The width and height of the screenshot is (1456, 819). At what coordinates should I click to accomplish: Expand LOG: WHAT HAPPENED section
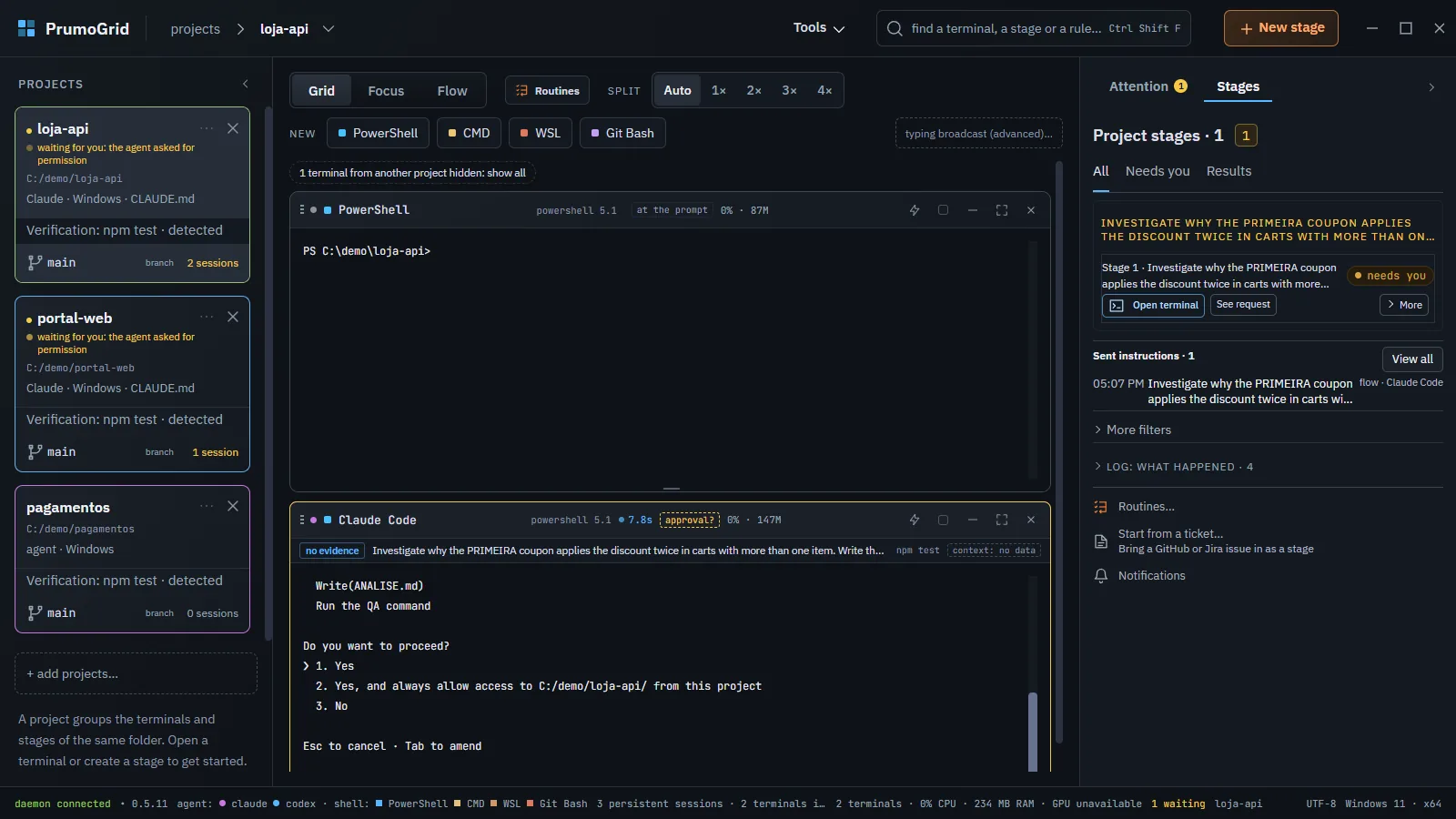pos(1174,467)
